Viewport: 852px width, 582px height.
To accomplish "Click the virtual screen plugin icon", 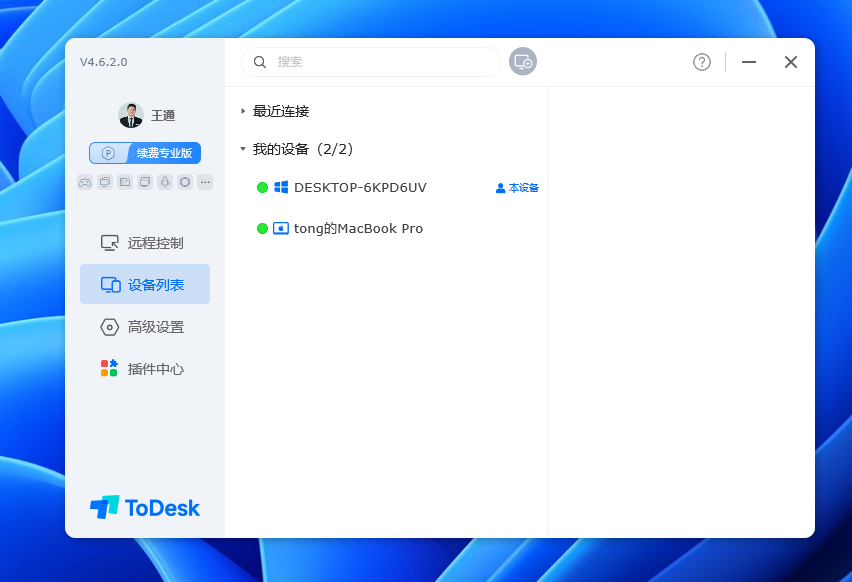I will click(105, 182).
